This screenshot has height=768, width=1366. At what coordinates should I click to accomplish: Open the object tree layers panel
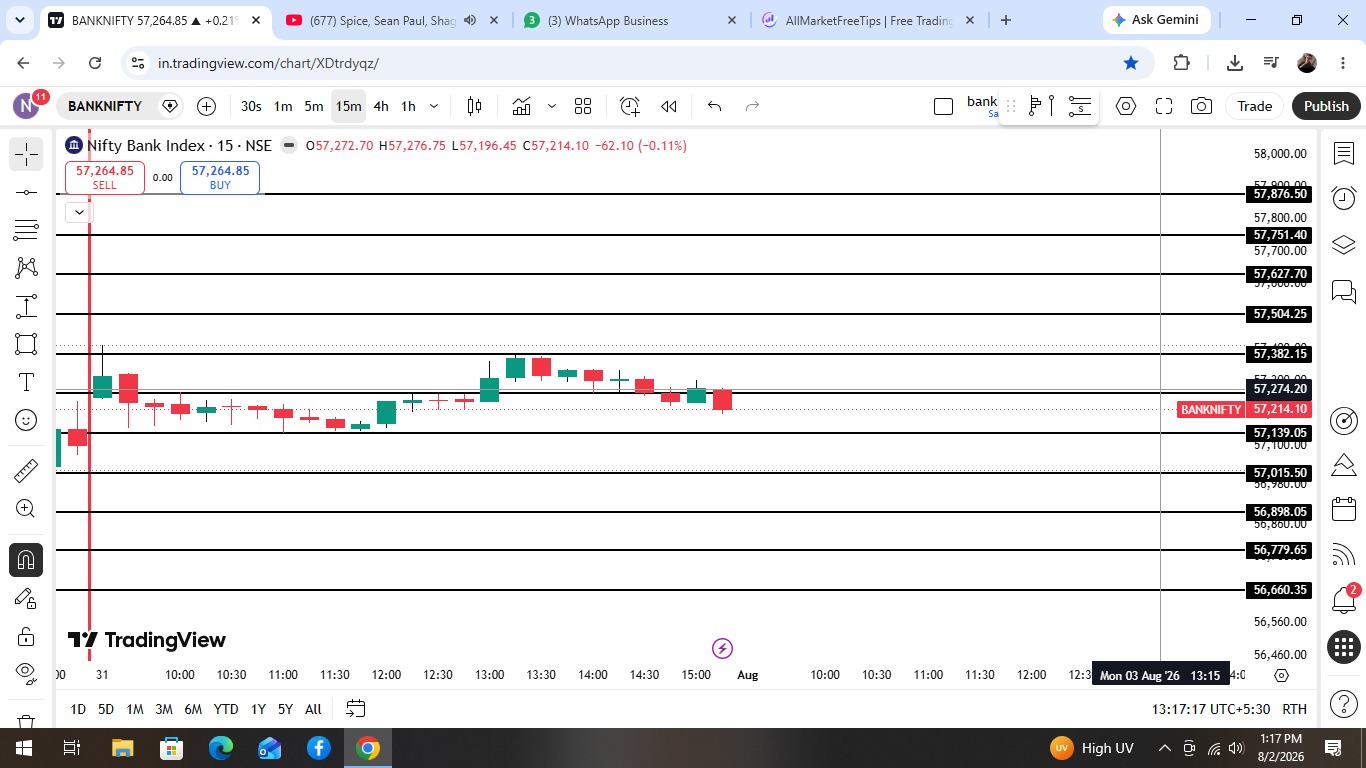tap(1344, 244)
